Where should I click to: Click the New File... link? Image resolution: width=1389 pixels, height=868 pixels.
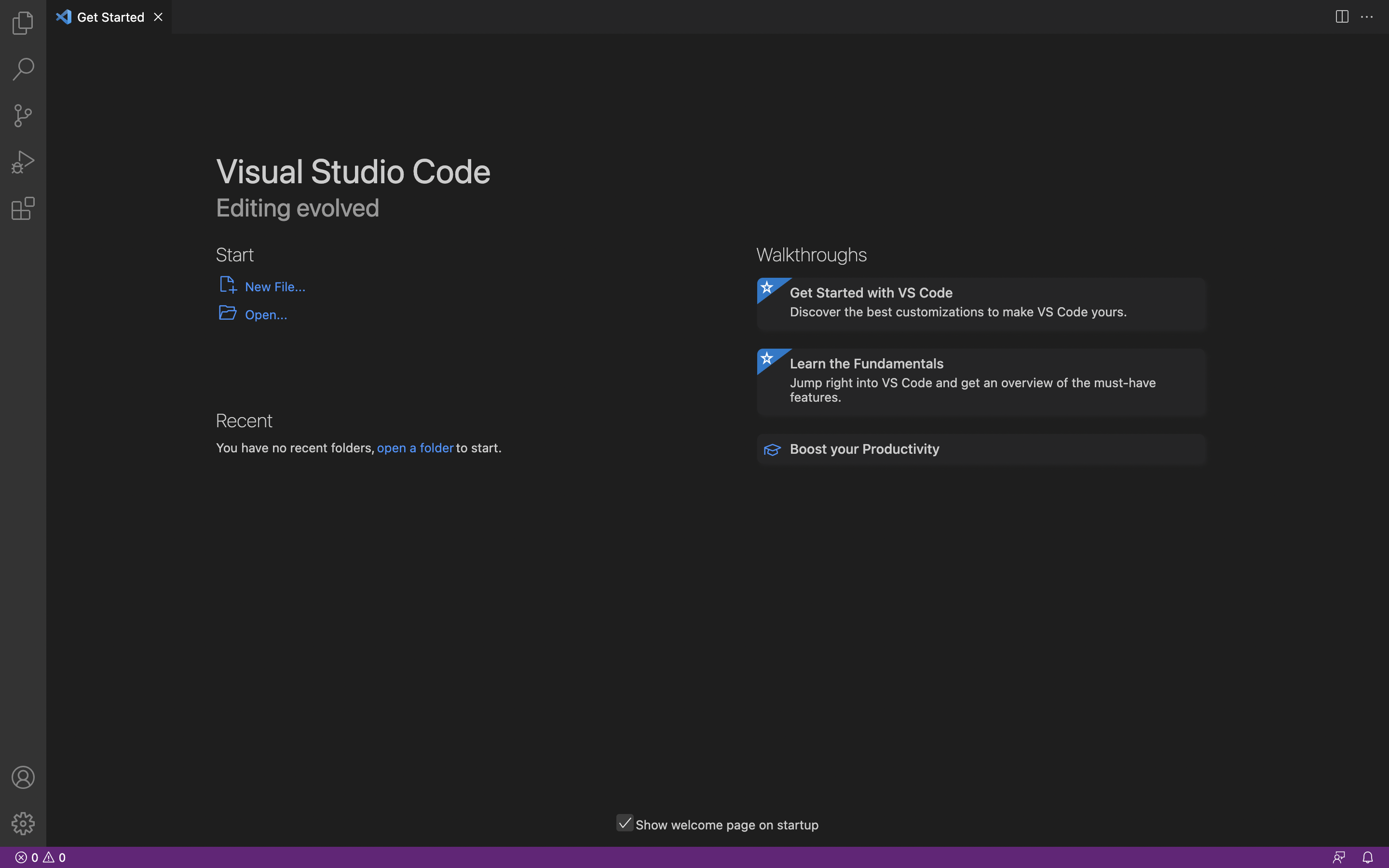(275, 286)
